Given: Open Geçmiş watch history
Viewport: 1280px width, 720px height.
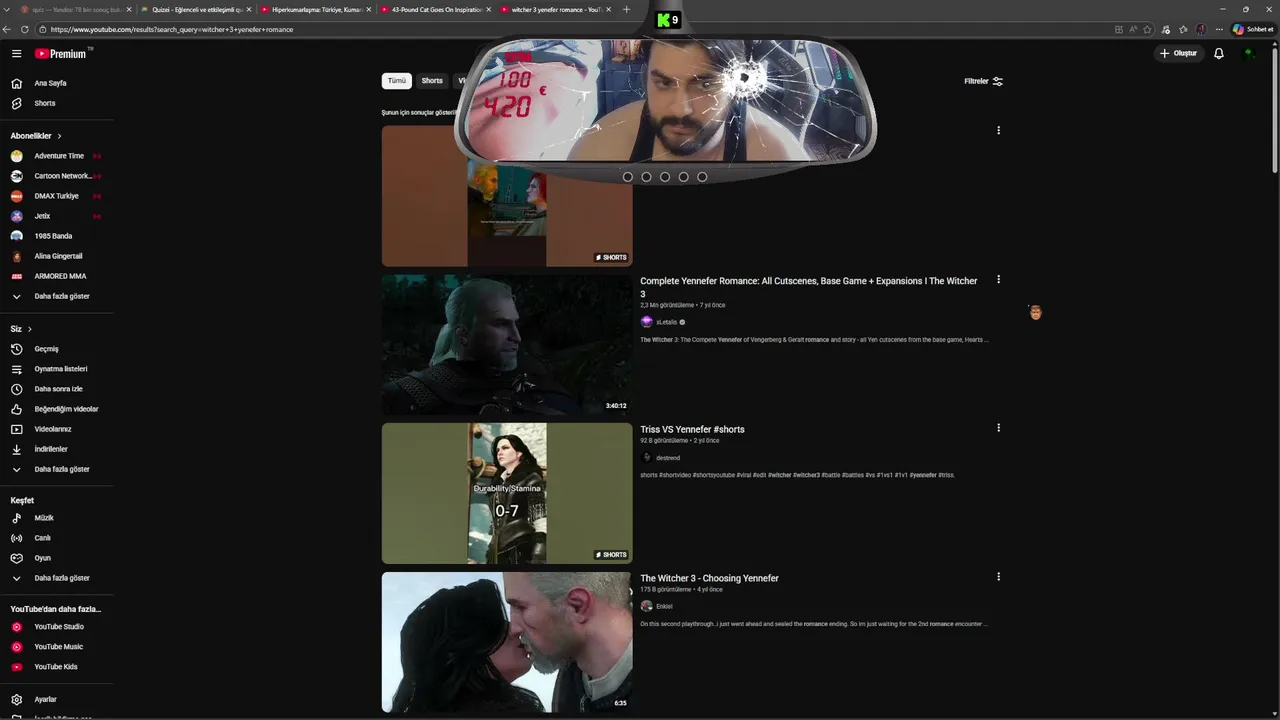Looking at the screenshot, I should tap(46, 349).
